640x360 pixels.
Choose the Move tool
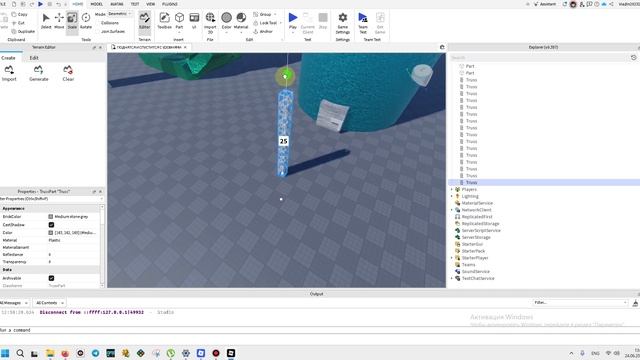[59, 21]
